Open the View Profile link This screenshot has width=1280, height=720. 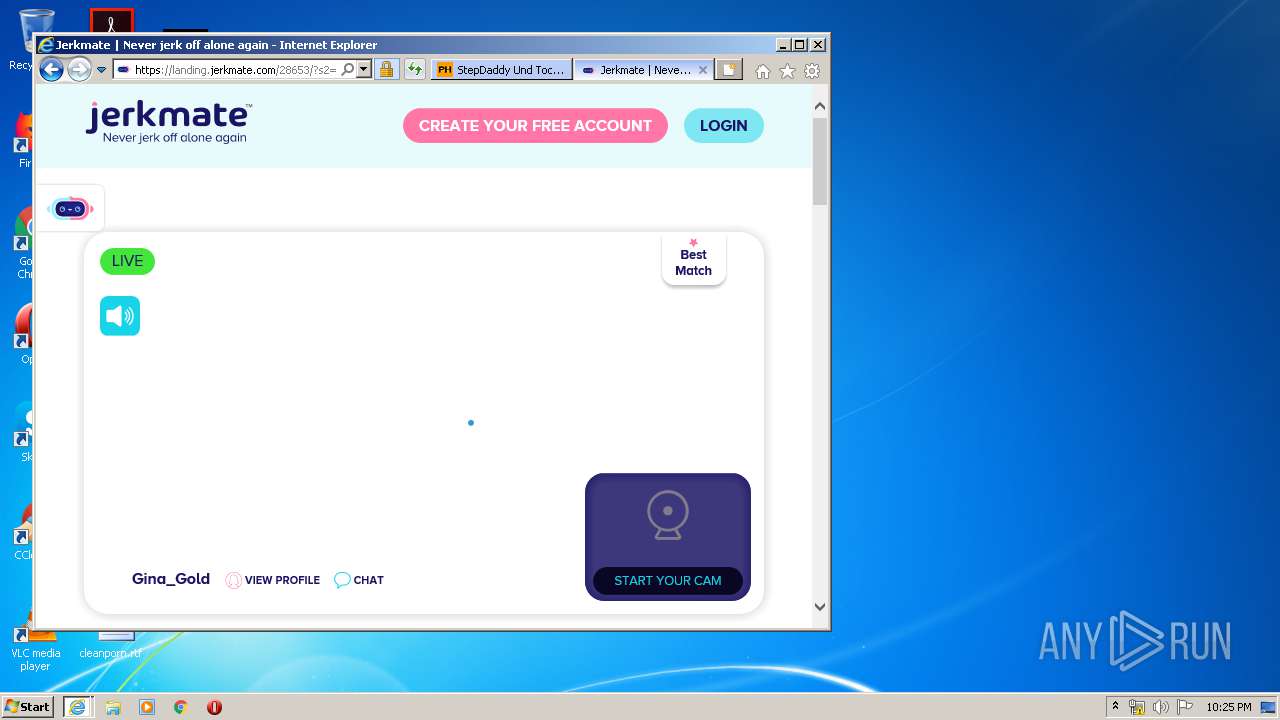[273, 580]
